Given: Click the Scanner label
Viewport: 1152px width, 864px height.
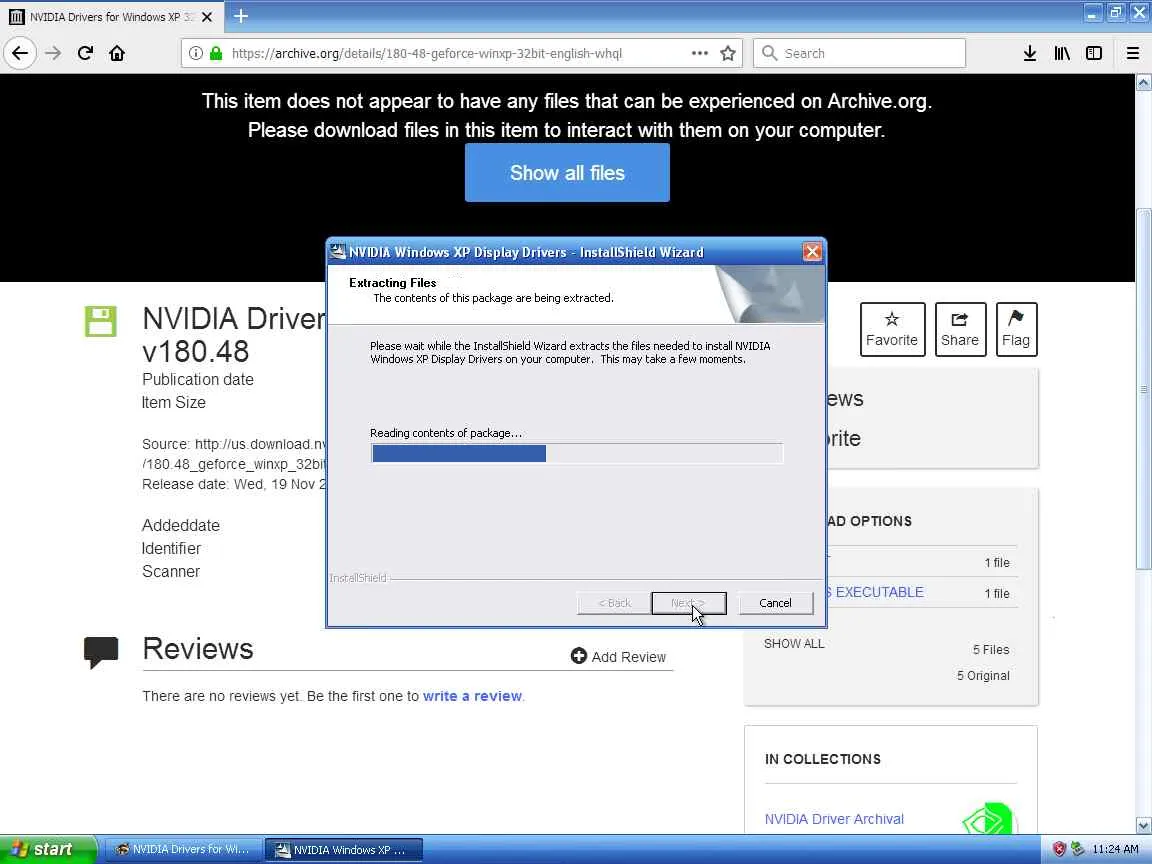Looking at the screenshot, I should [x=170, y=572].
